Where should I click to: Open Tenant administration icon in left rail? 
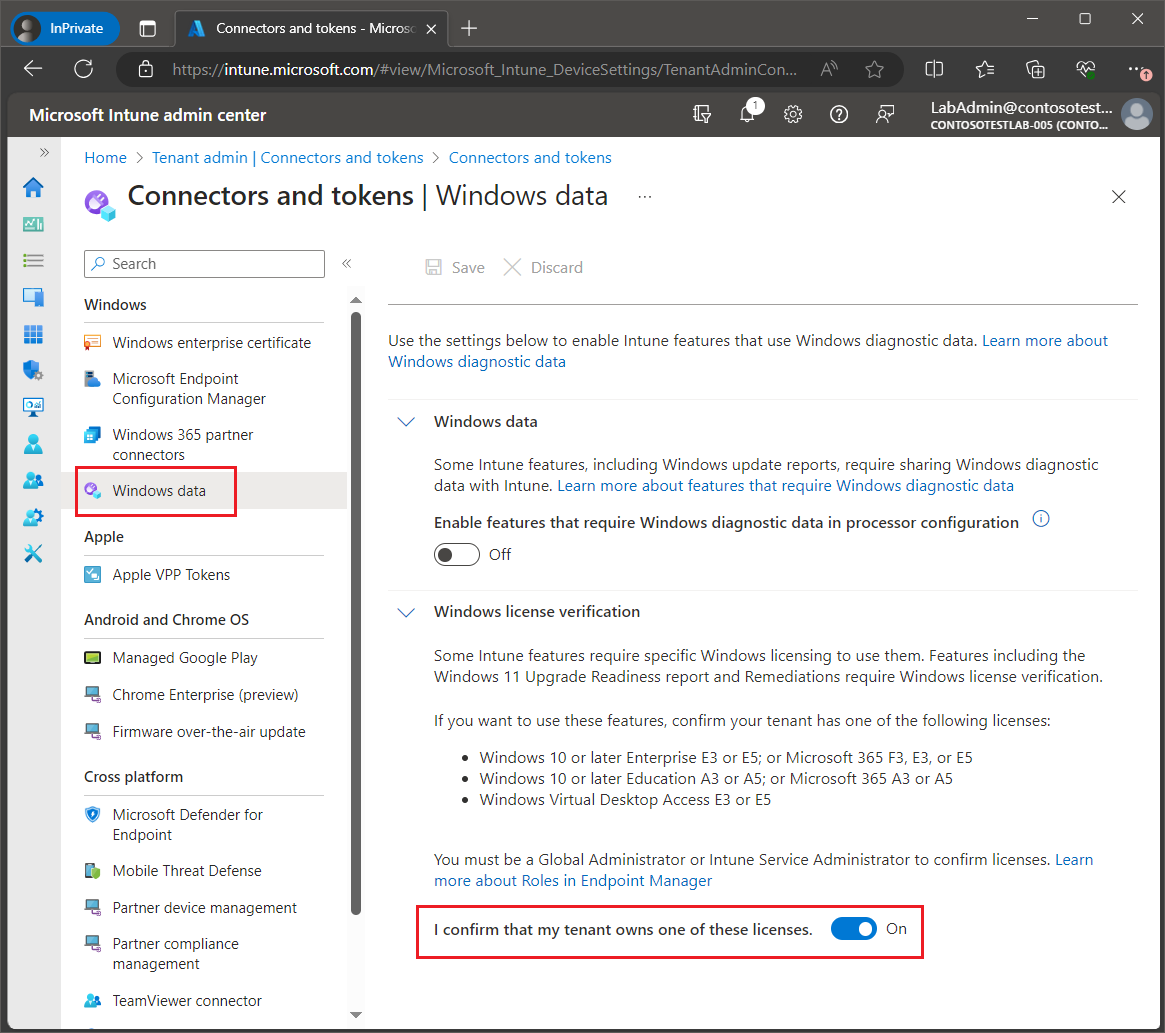pos(33,517)
